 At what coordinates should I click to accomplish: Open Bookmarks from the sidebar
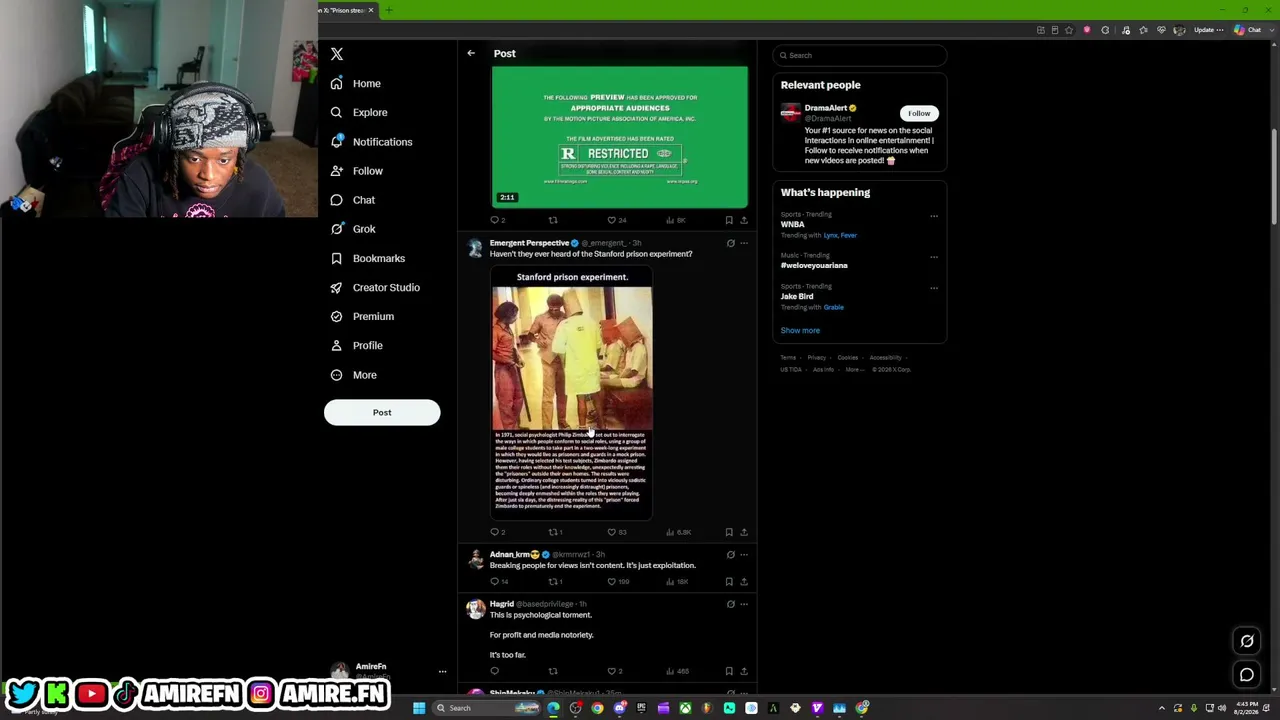[x=368, y=258]
